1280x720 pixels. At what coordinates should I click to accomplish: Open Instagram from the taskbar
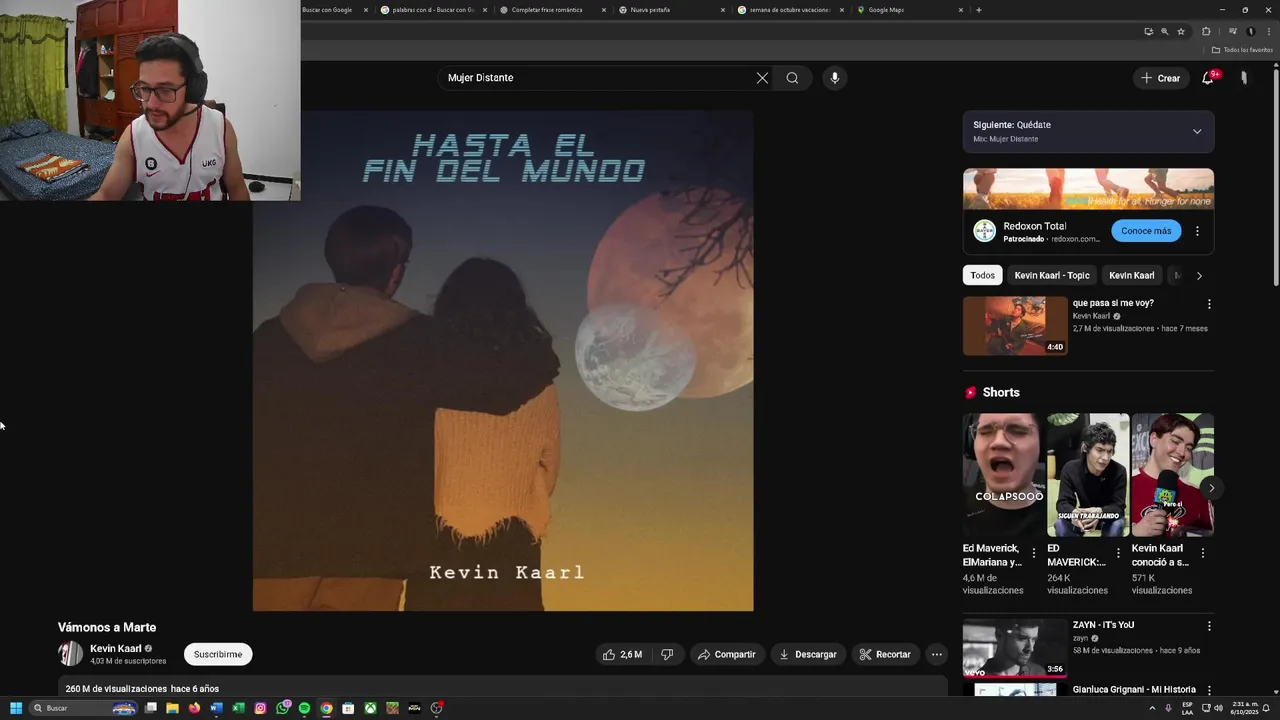[260, 708]
